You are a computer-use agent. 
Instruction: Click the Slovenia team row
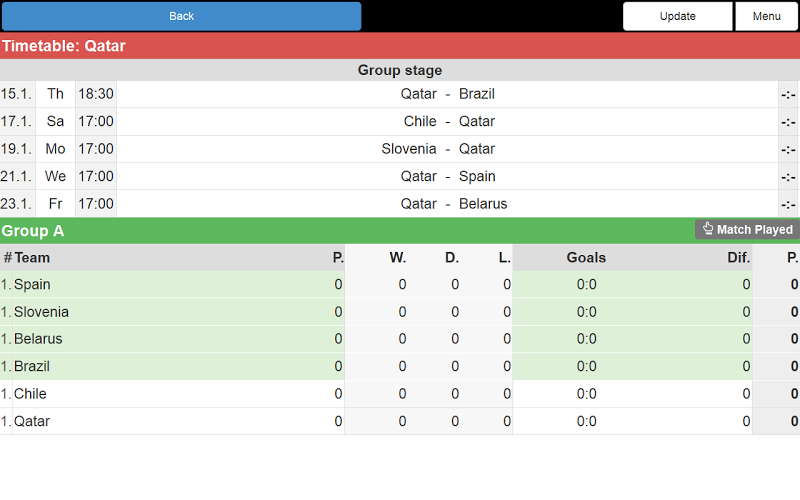[41, 312]
